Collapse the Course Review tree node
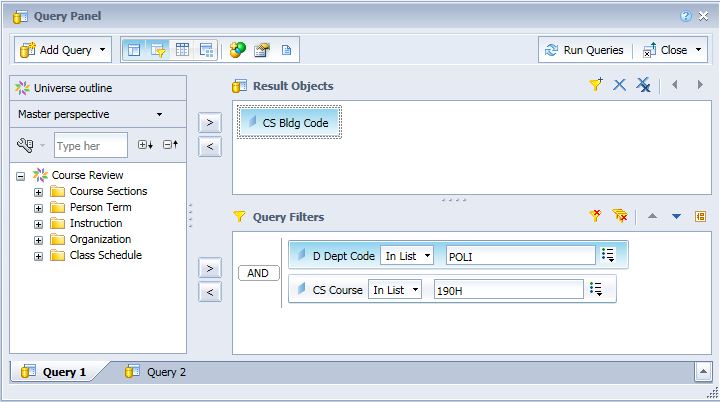Screen dimensions: 720x402 (20, 176)
